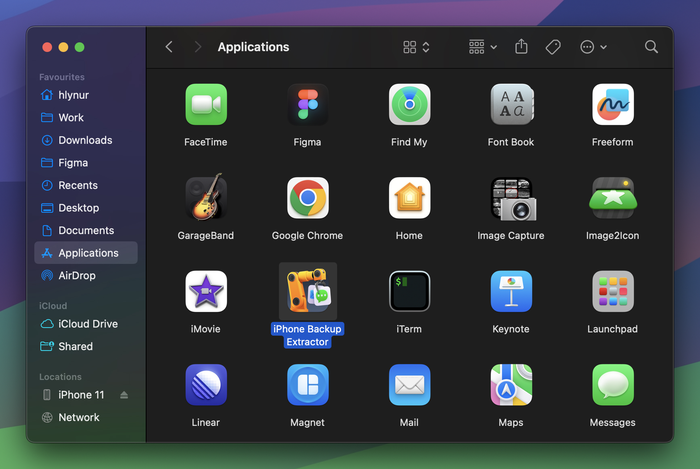Image resolution: width=700 pixels, height=469 pixels.
Task: Open the Group By dropdown
Action: pos(483,47)
